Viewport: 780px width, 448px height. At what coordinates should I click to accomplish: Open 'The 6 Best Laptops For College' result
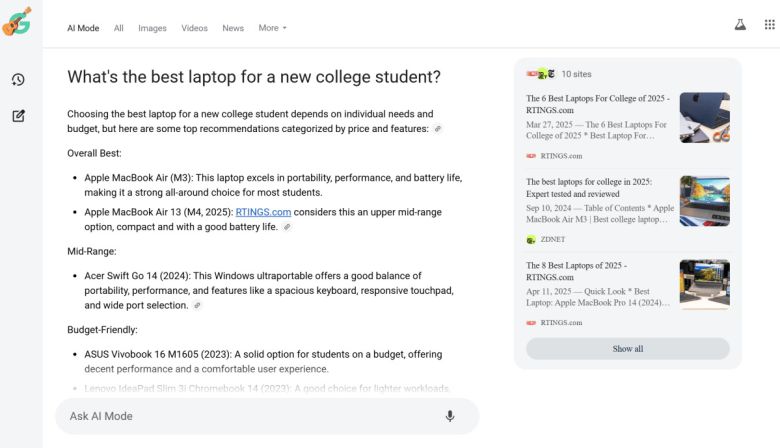pyautogui.click(x=598, y=104)
